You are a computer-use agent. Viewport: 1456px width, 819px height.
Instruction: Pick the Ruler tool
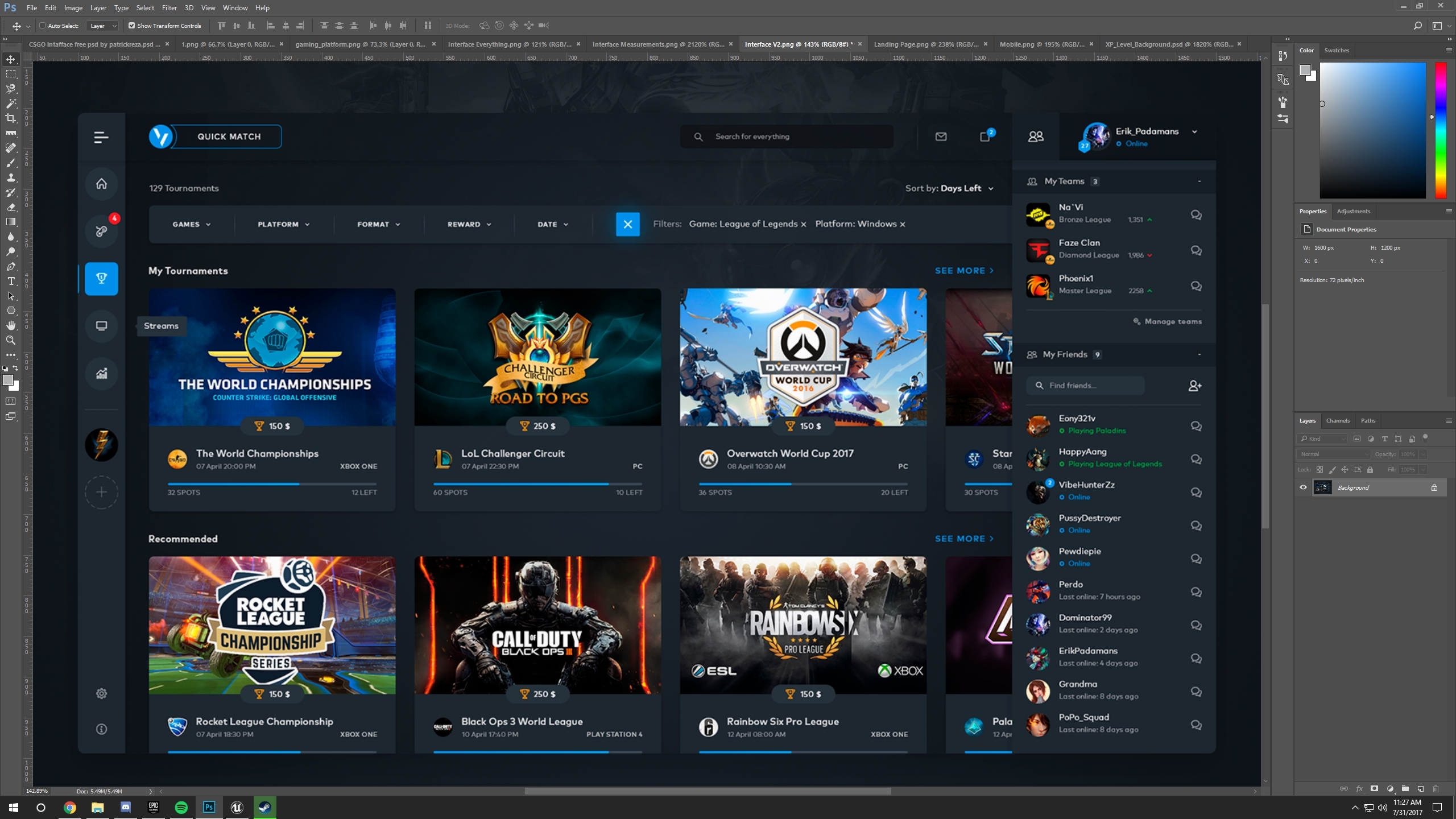(11, 133)
